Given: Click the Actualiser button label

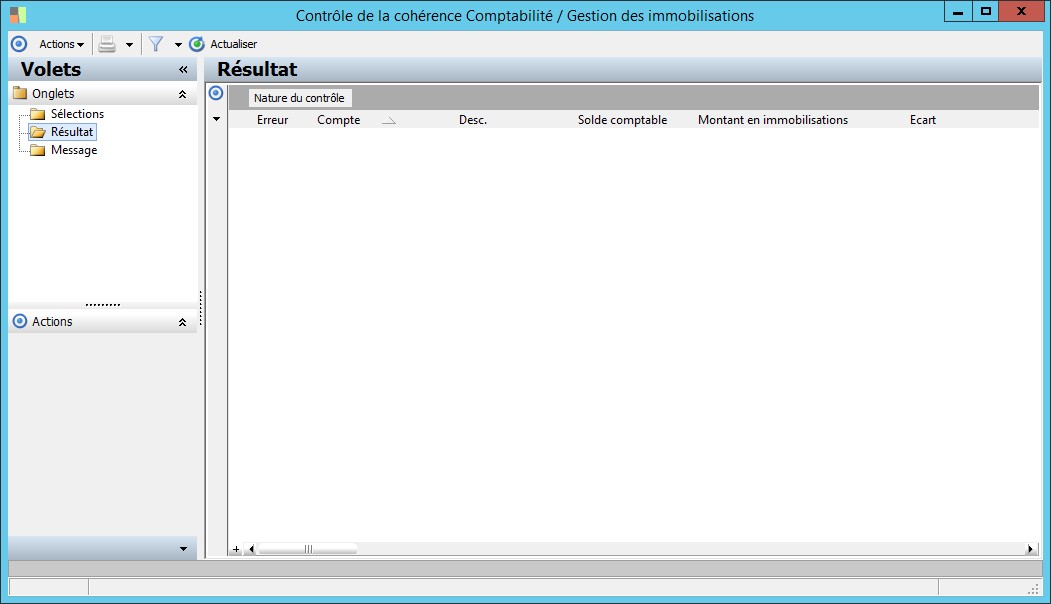Looking at the screenshot, I should coord(233,44).
